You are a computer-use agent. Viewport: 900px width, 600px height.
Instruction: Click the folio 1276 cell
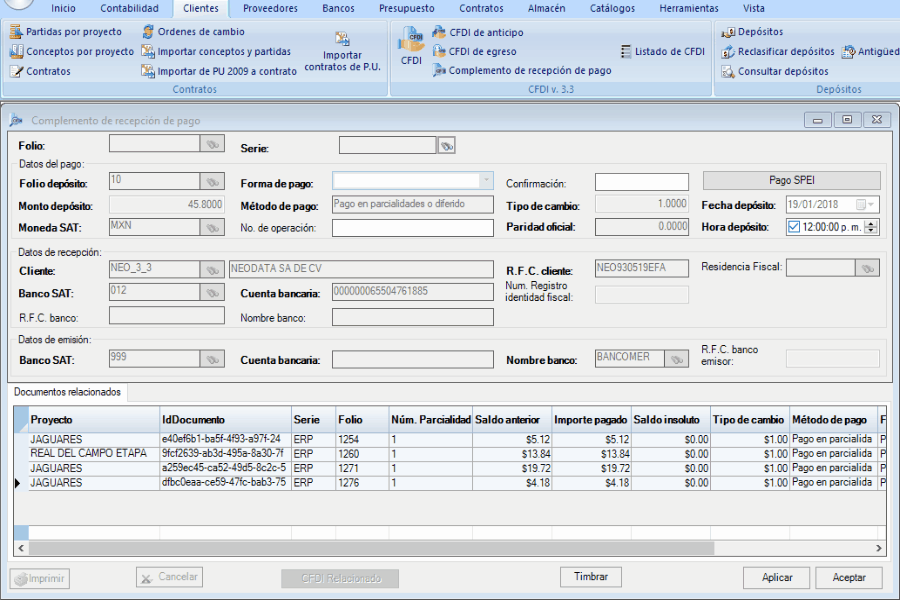coord(362,483)
